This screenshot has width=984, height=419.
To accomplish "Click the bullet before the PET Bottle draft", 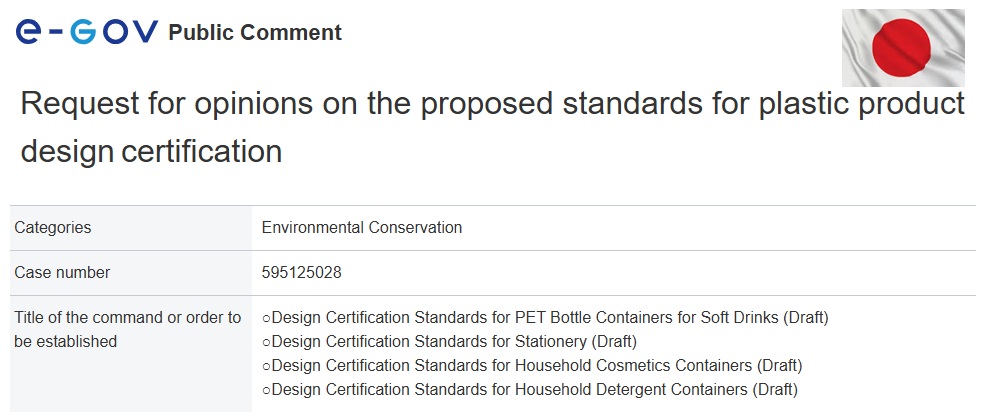I will click(x=266, y=319).
